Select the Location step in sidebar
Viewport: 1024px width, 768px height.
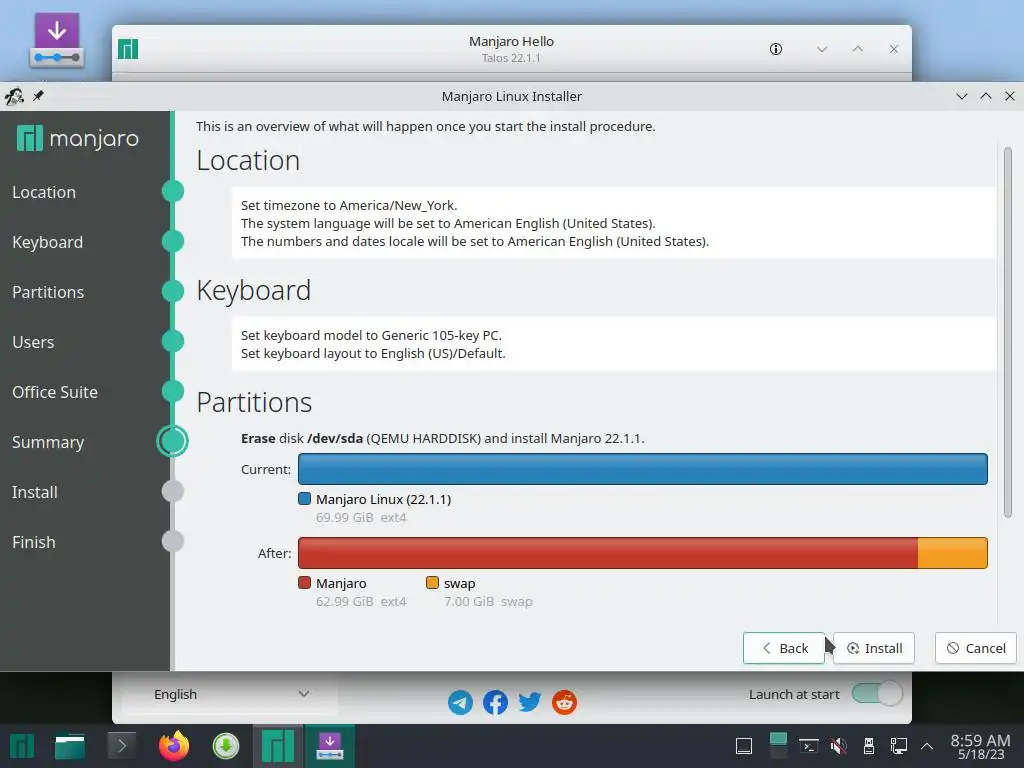tap(44, 192)
